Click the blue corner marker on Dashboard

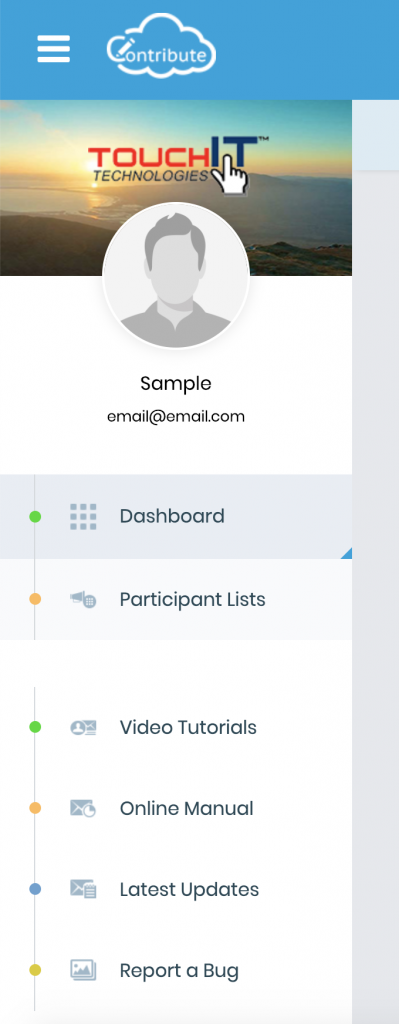click(x=347, y=554)
